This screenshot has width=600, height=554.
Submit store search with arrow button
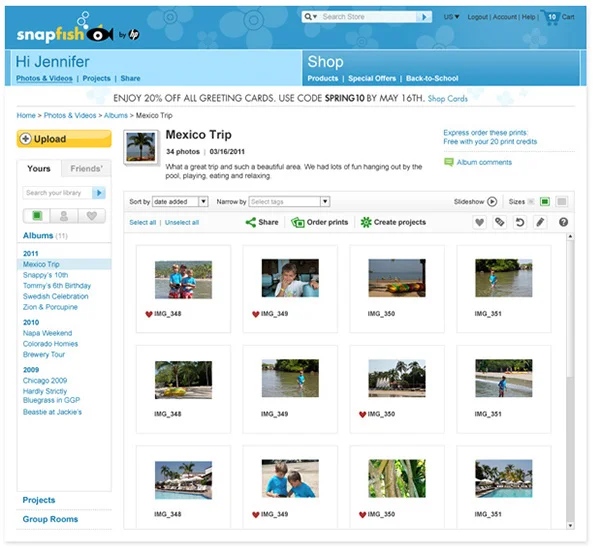click(x=424, y=17)
